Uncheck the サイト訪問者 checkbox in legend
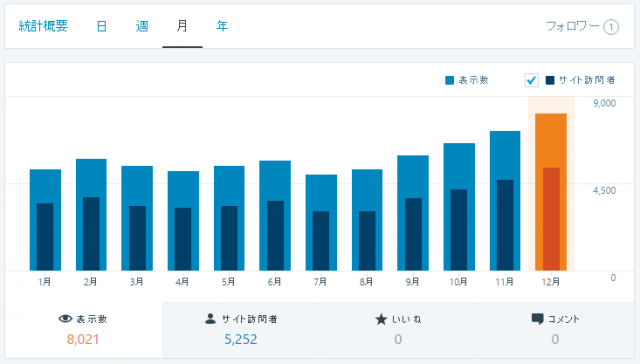This screenshot has height=364, width=640. click(531, 80)
